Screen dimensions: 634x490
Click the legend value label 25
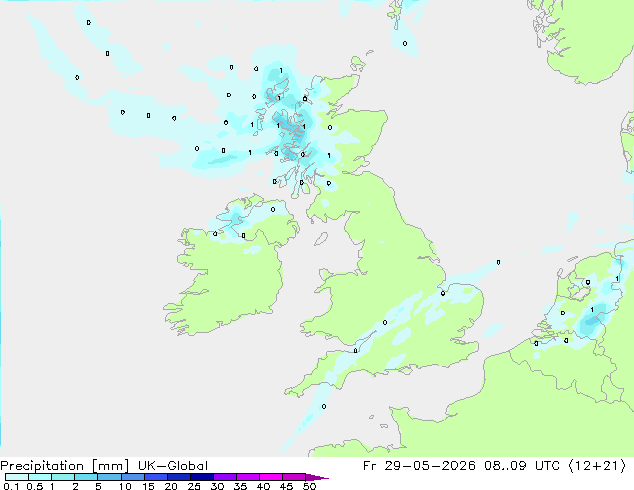click(194, 486)
